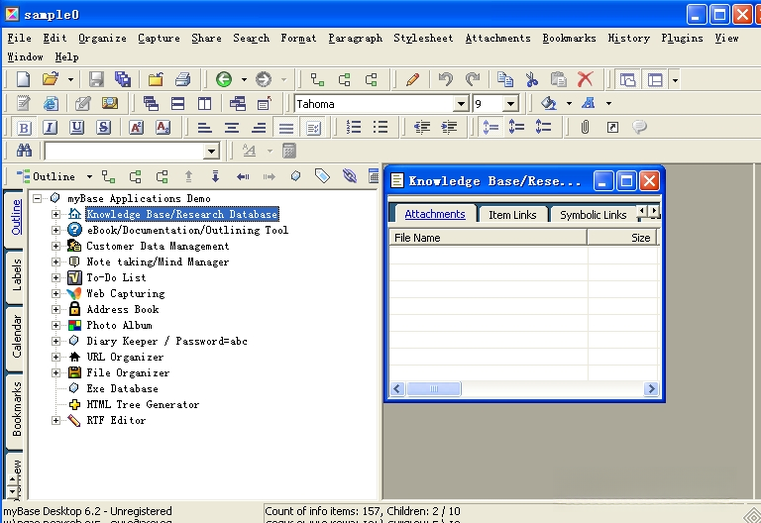Open the font color dropdown arrow
This screenshot has height=523, width=761.
coord(609,103)
